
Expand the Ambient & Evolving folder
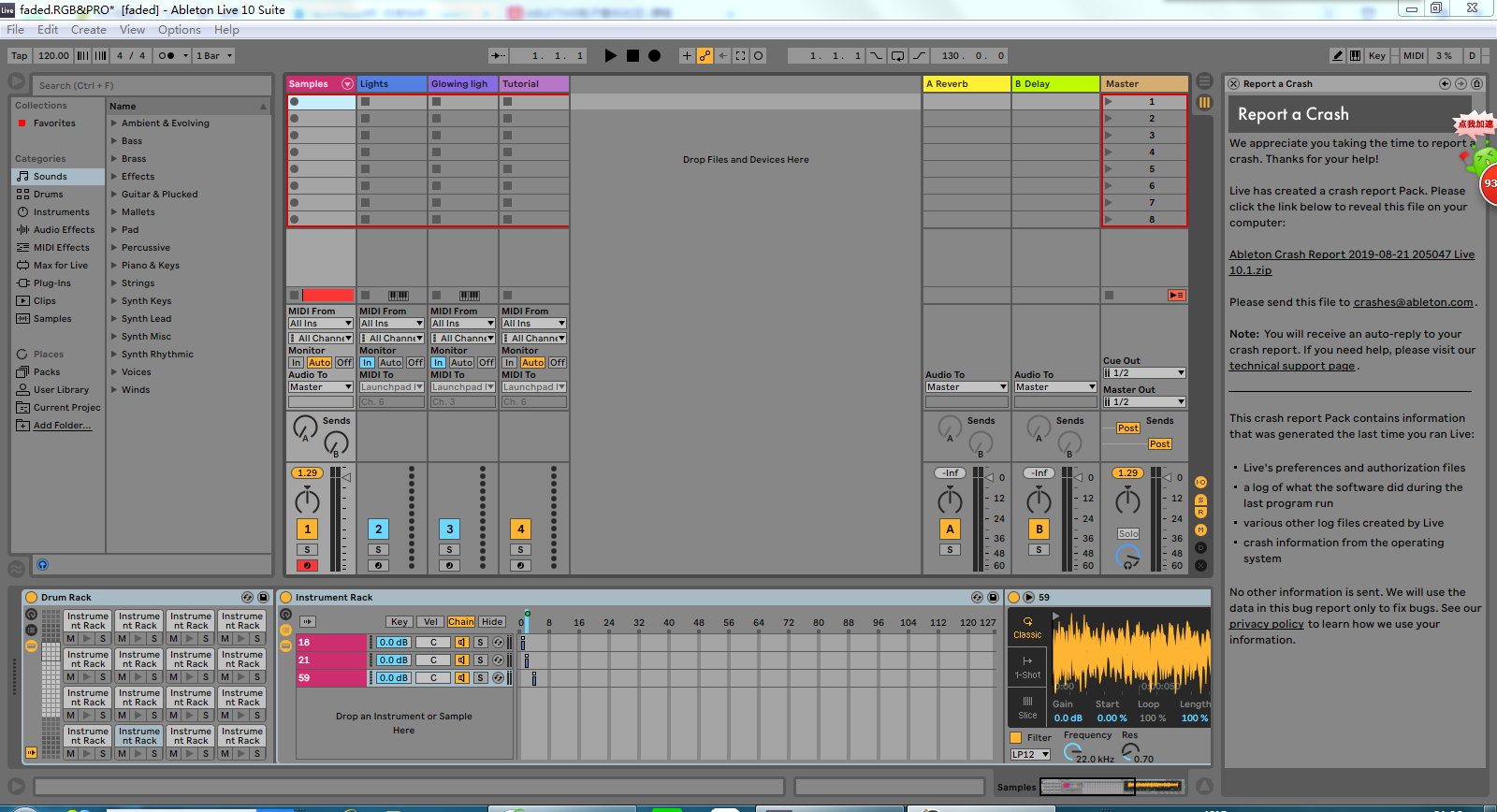click(x=114, y=123)
